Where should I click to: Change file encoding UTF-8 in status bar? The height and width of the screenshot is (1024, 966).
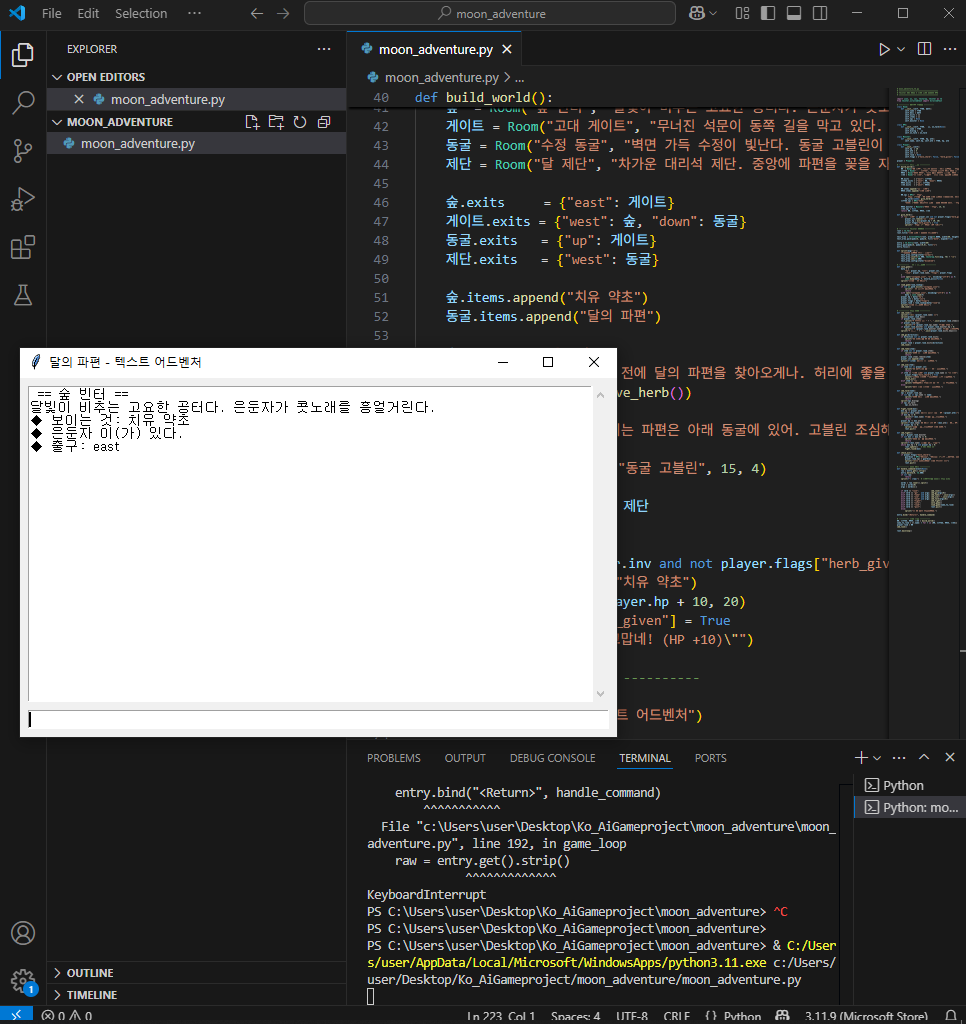(632, 1016)
